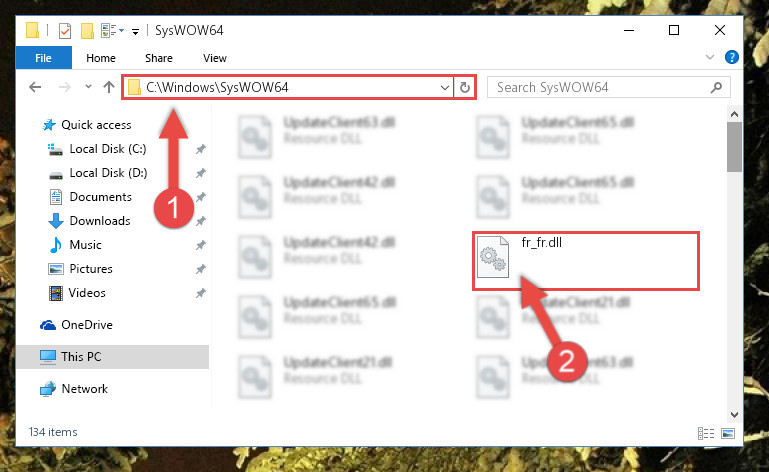
Task: Click the Back navigation arrow
Action: [x=35, y=87]
